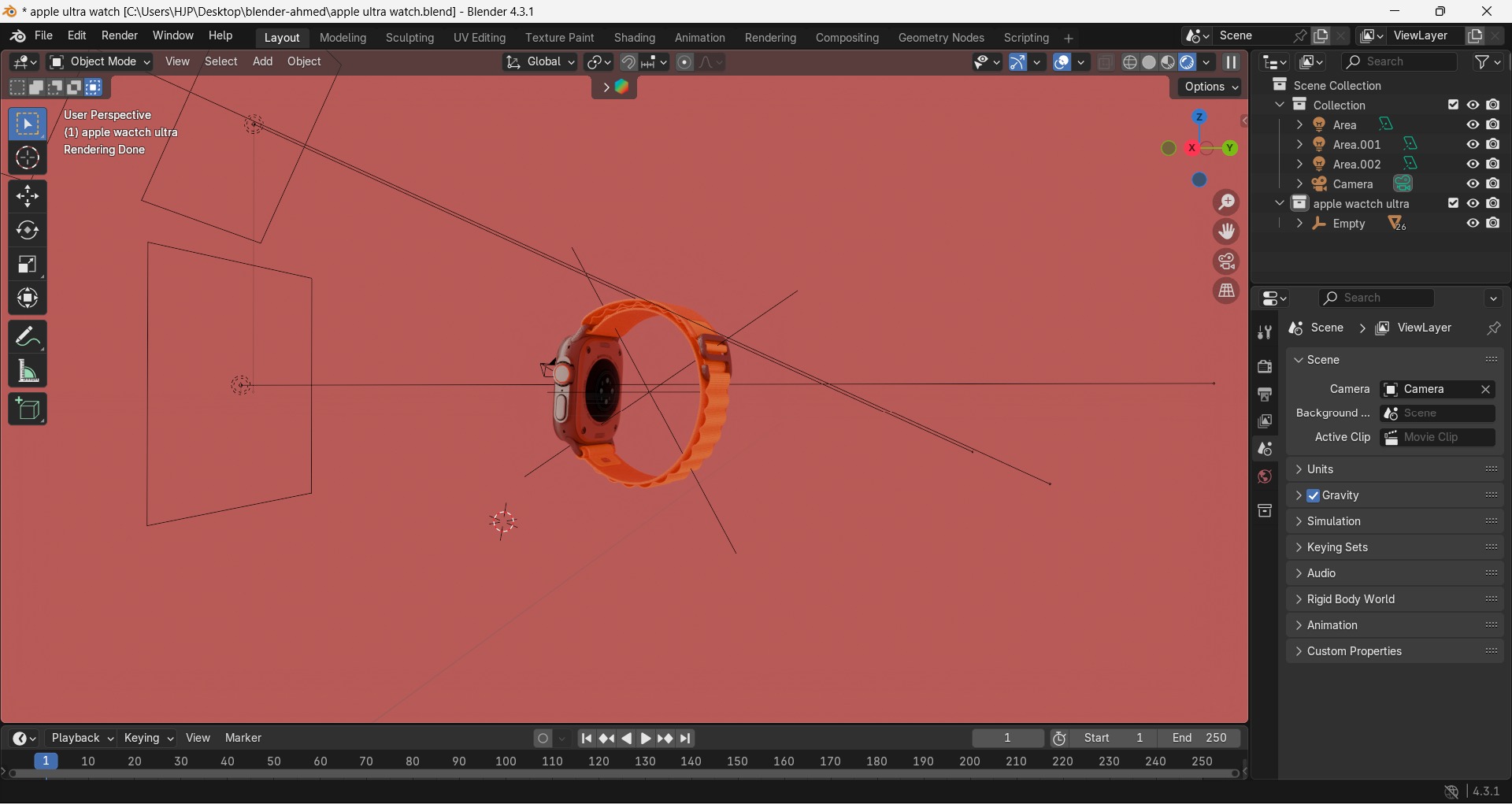Switch to material preview shading
The width and height of the screenshot is (1512, 804).
pyautogui.click(x=1168, y=62)
